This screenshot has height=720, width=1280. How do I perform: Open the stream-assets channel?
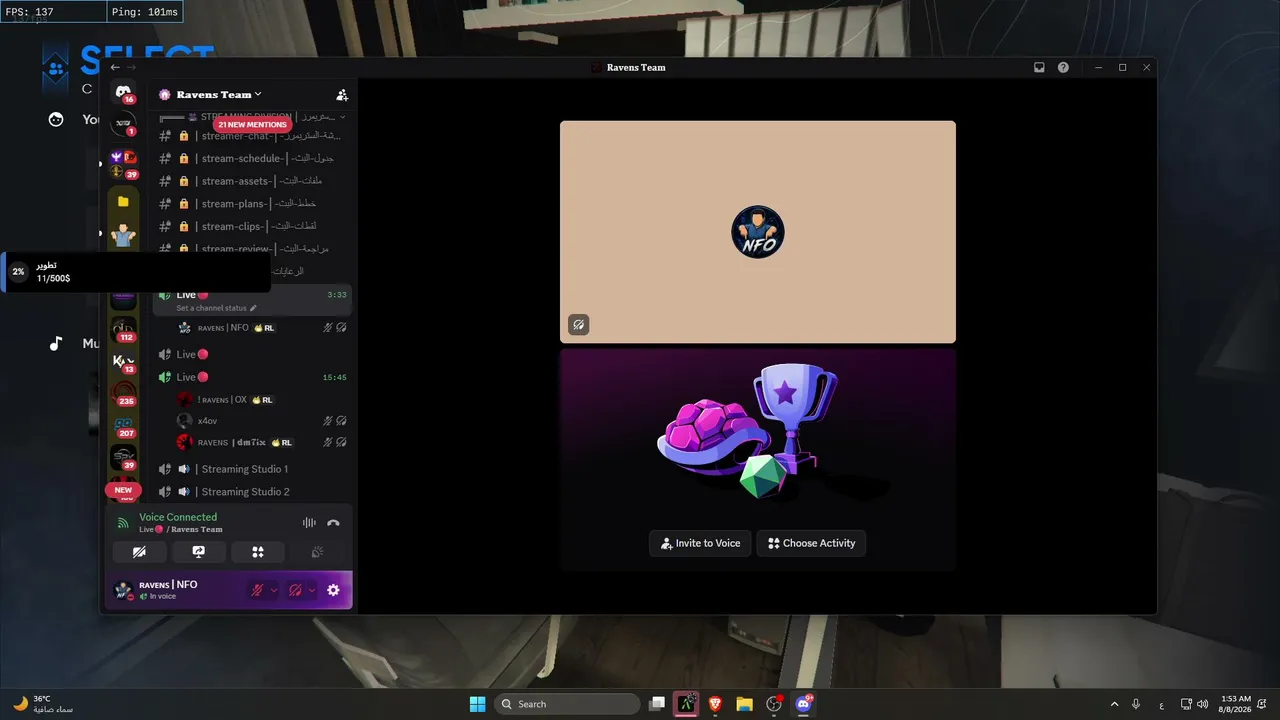tap(252, 181)
